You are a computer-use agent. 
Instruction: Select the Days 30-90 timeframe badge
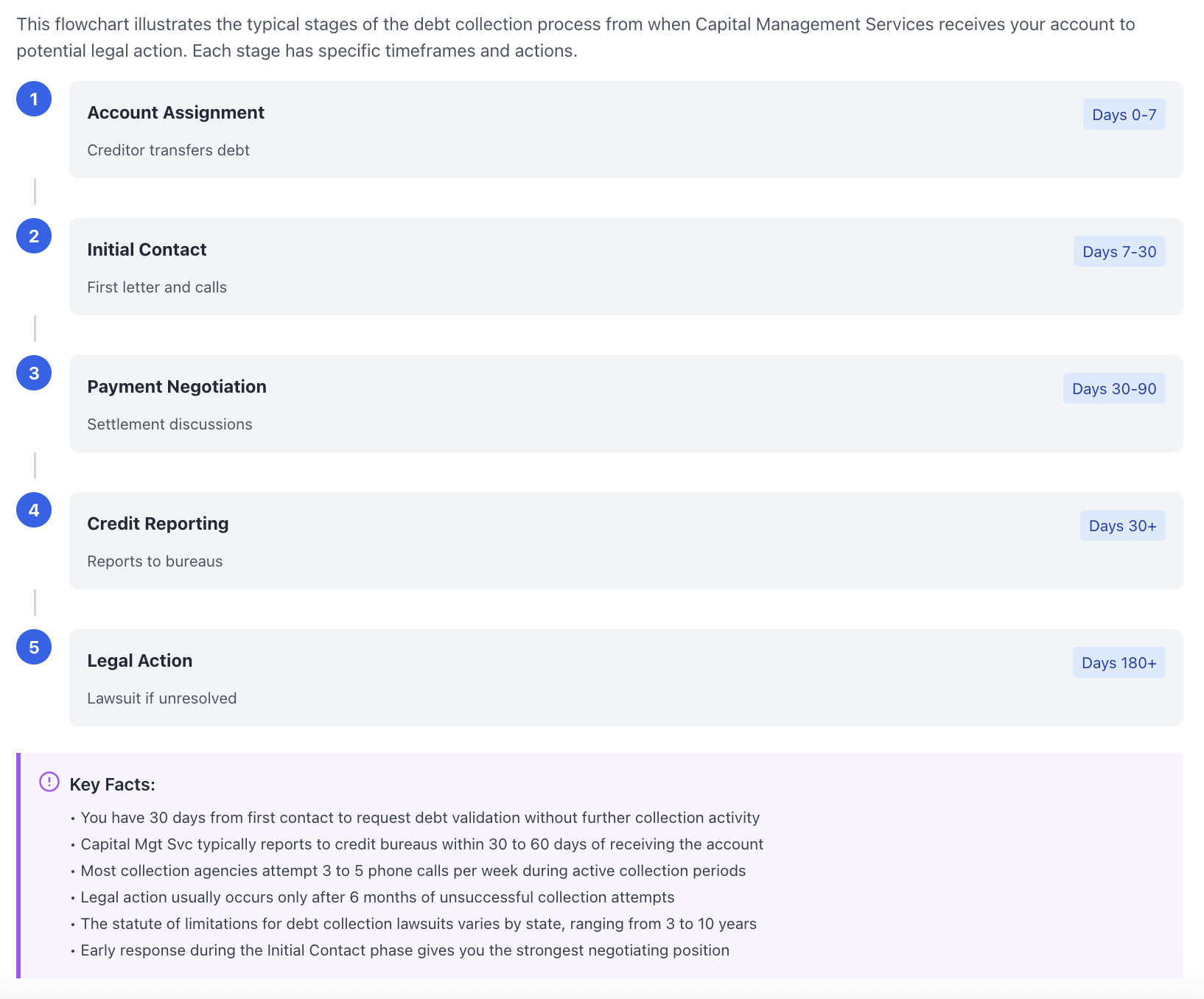tap(1114, 388)
